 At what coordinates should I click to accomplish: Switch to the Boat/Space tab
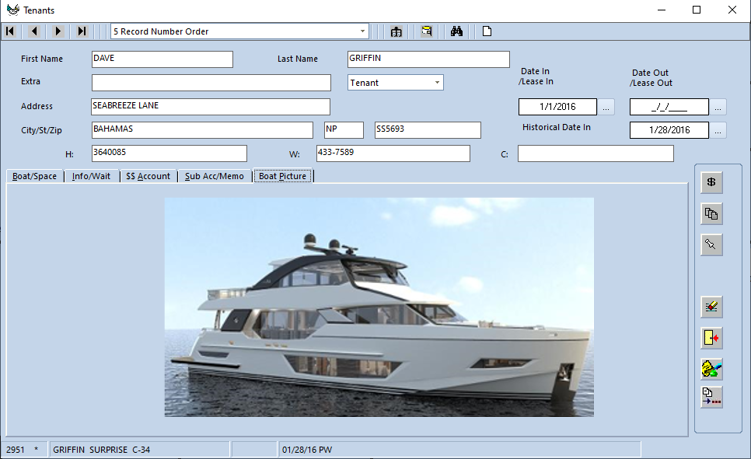pyautogui.click(x=35, y=176)
